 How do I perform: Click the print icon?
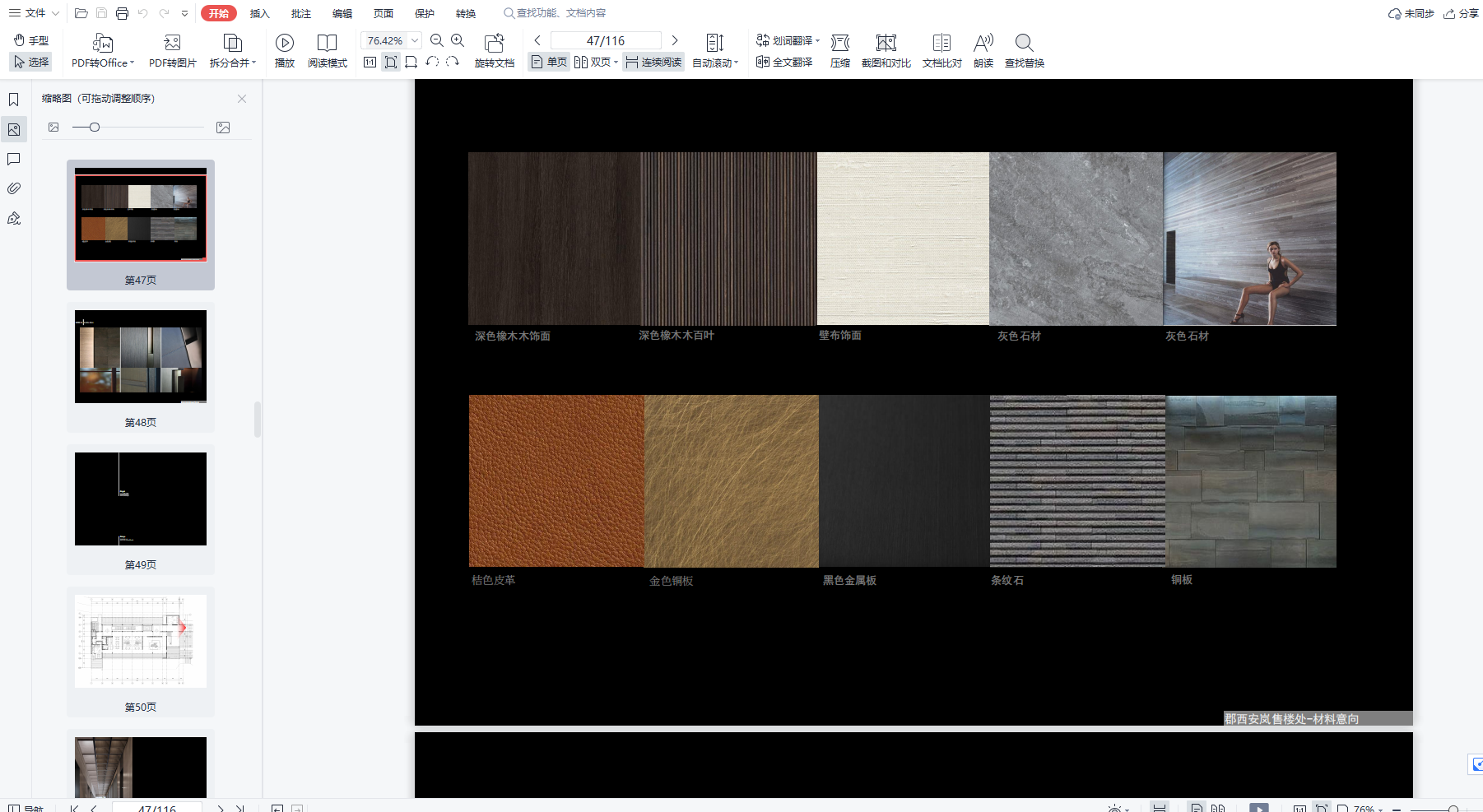click(x=123, y=13)
